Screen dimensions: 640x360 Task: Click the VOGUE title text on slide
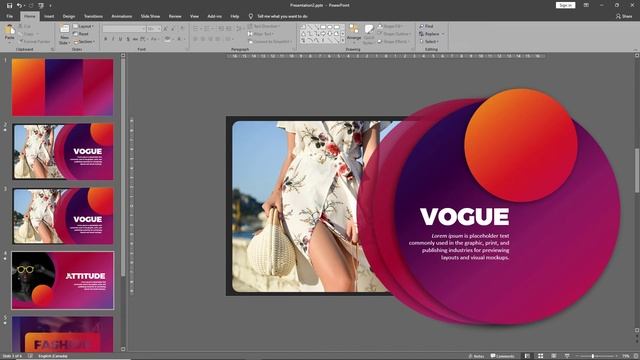click(464, 217)
